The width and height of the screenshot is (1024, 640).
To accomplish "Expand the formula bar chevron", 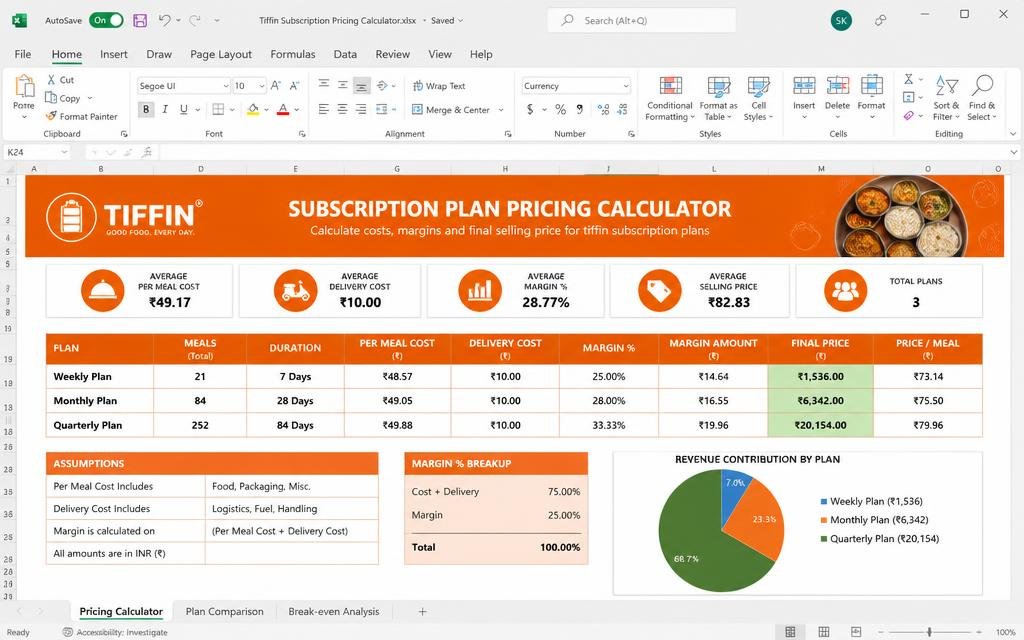I will pos(1014,152).
